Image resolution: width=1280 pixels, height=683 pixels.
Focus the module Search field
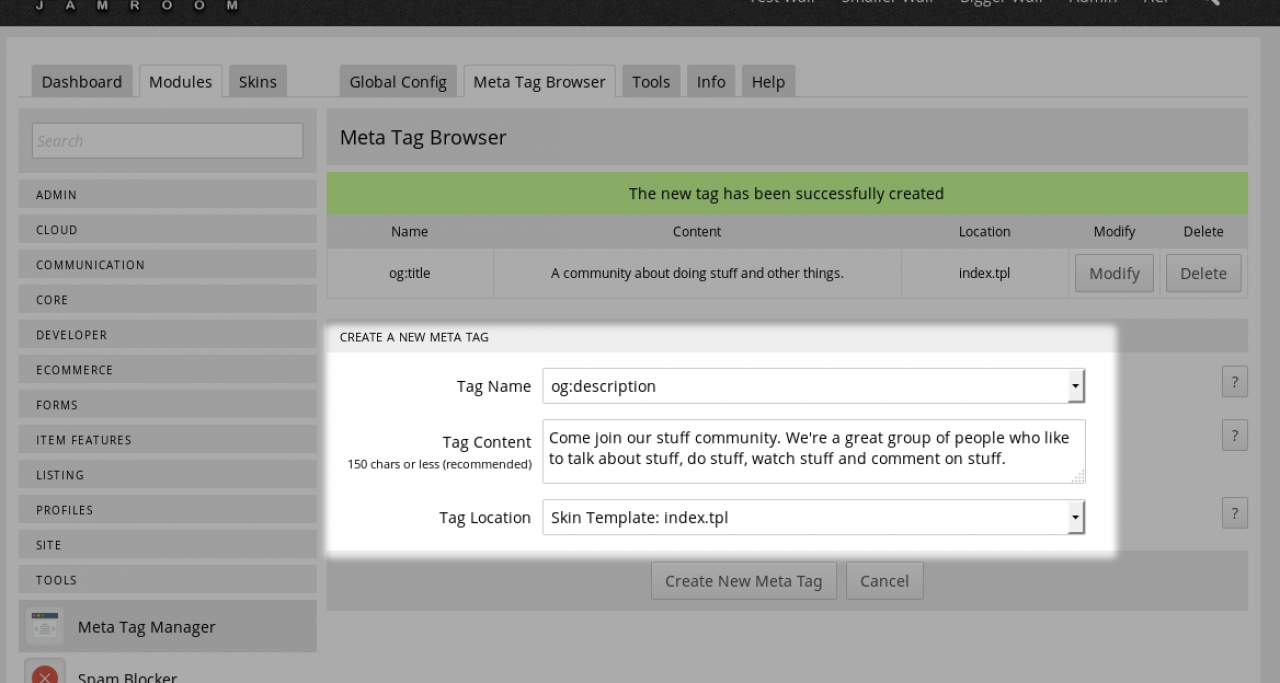(167, 141)
